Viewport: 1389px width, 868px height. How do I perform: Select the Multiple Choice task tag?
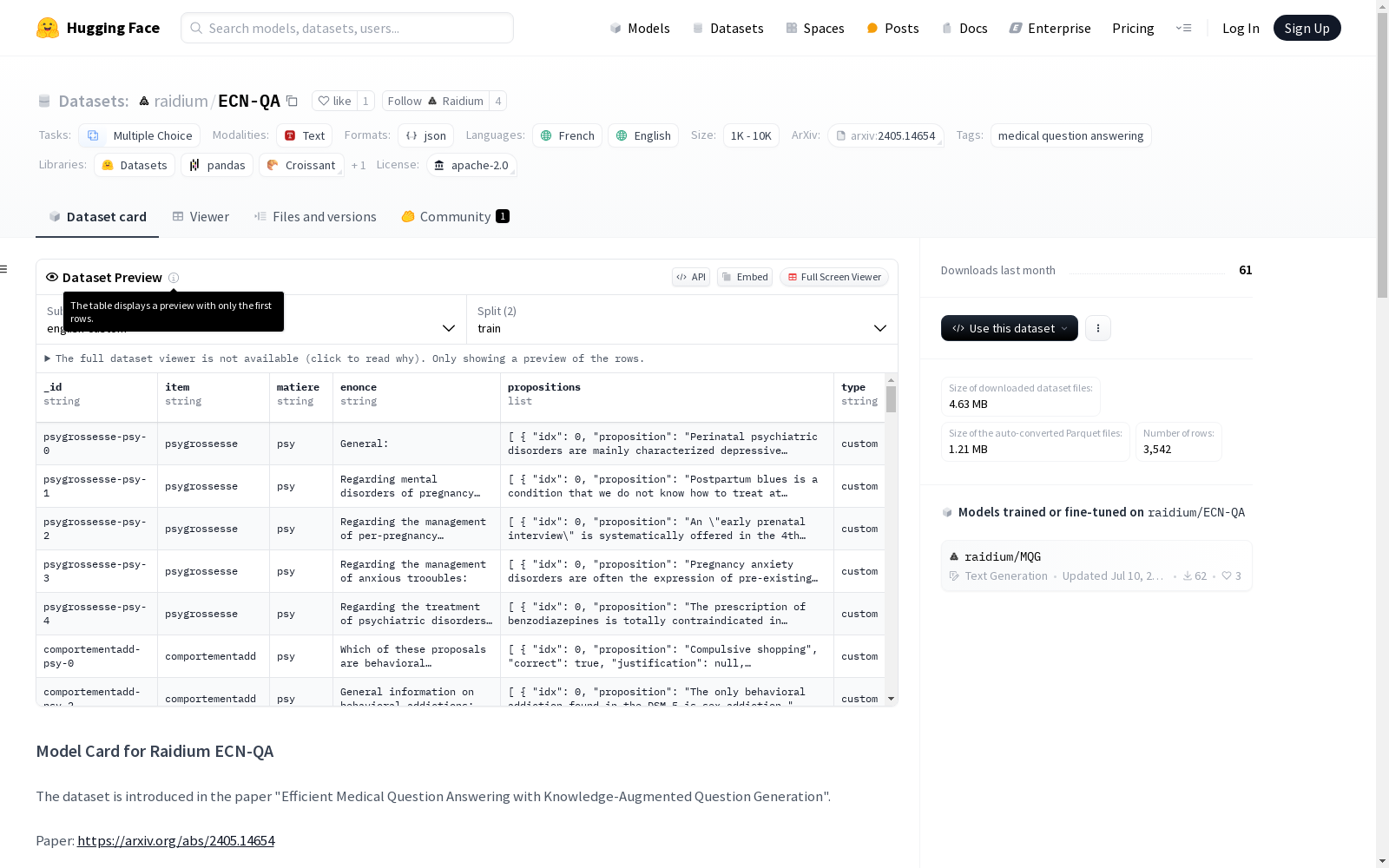click(x=139, y=135)
